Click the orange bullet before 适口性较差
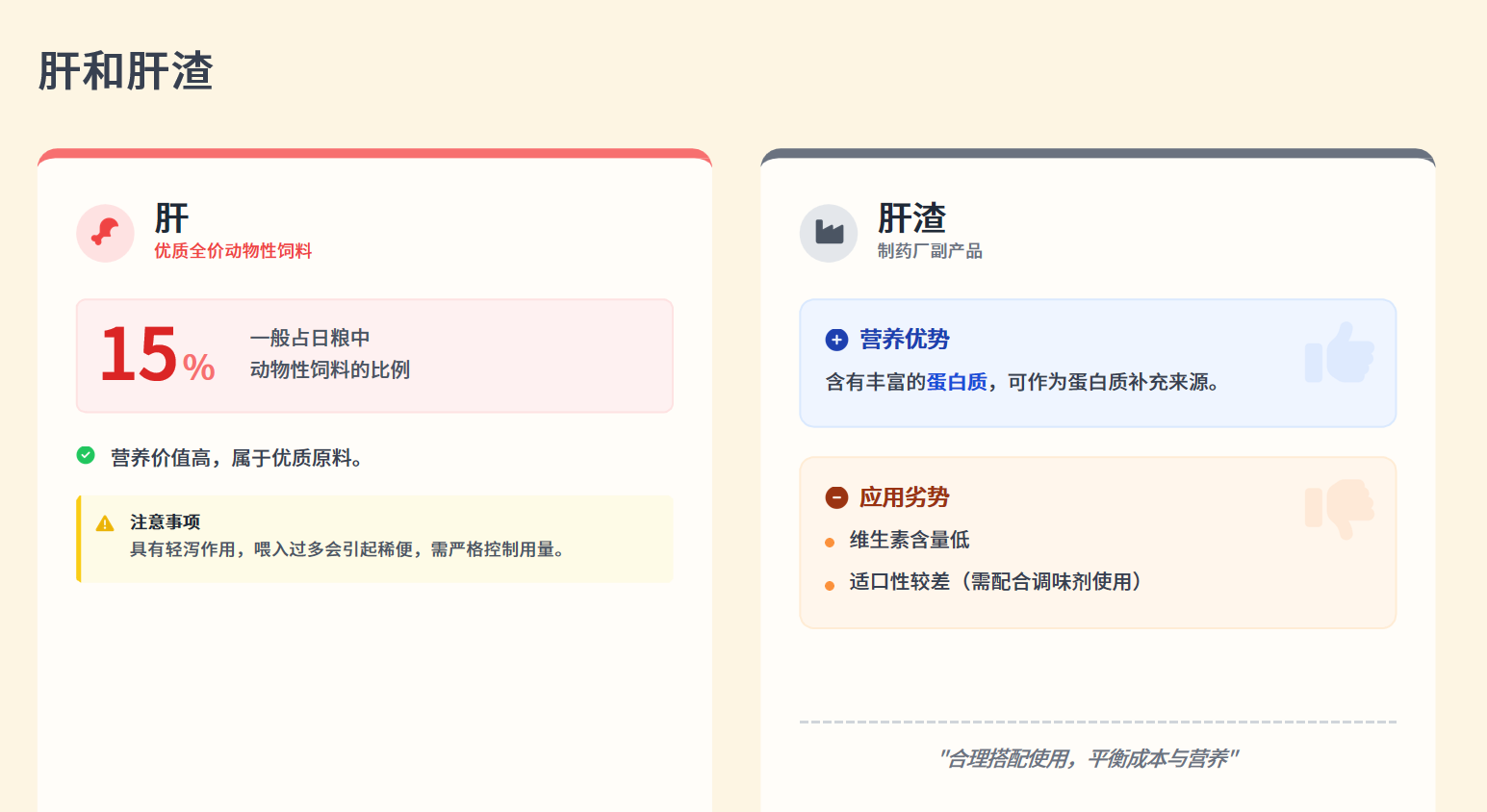The width and height of the screenshot is (1487, 812). (830, 585)
